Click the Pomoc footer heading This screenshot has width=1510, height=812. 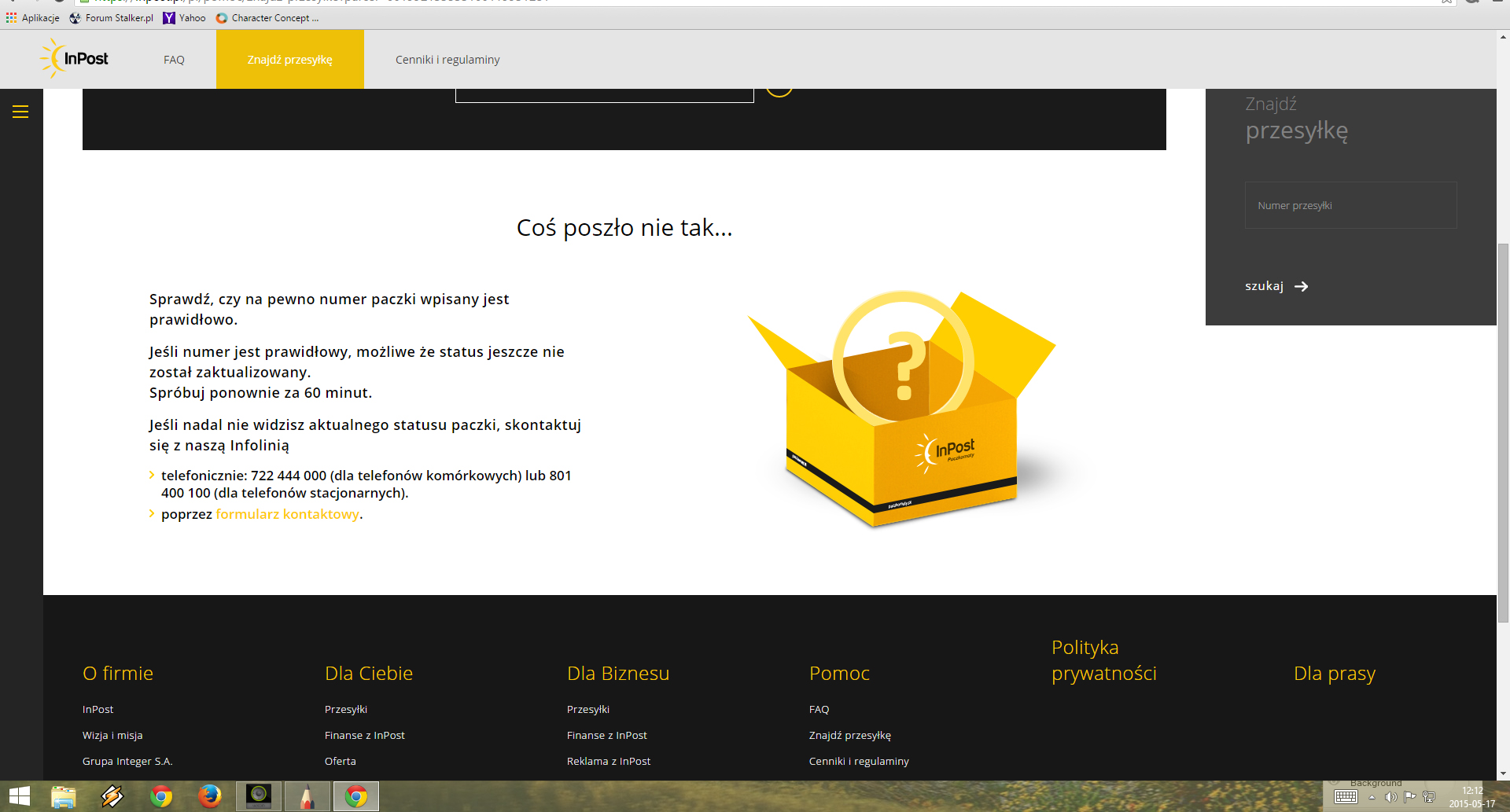click(x=839, y=674)
